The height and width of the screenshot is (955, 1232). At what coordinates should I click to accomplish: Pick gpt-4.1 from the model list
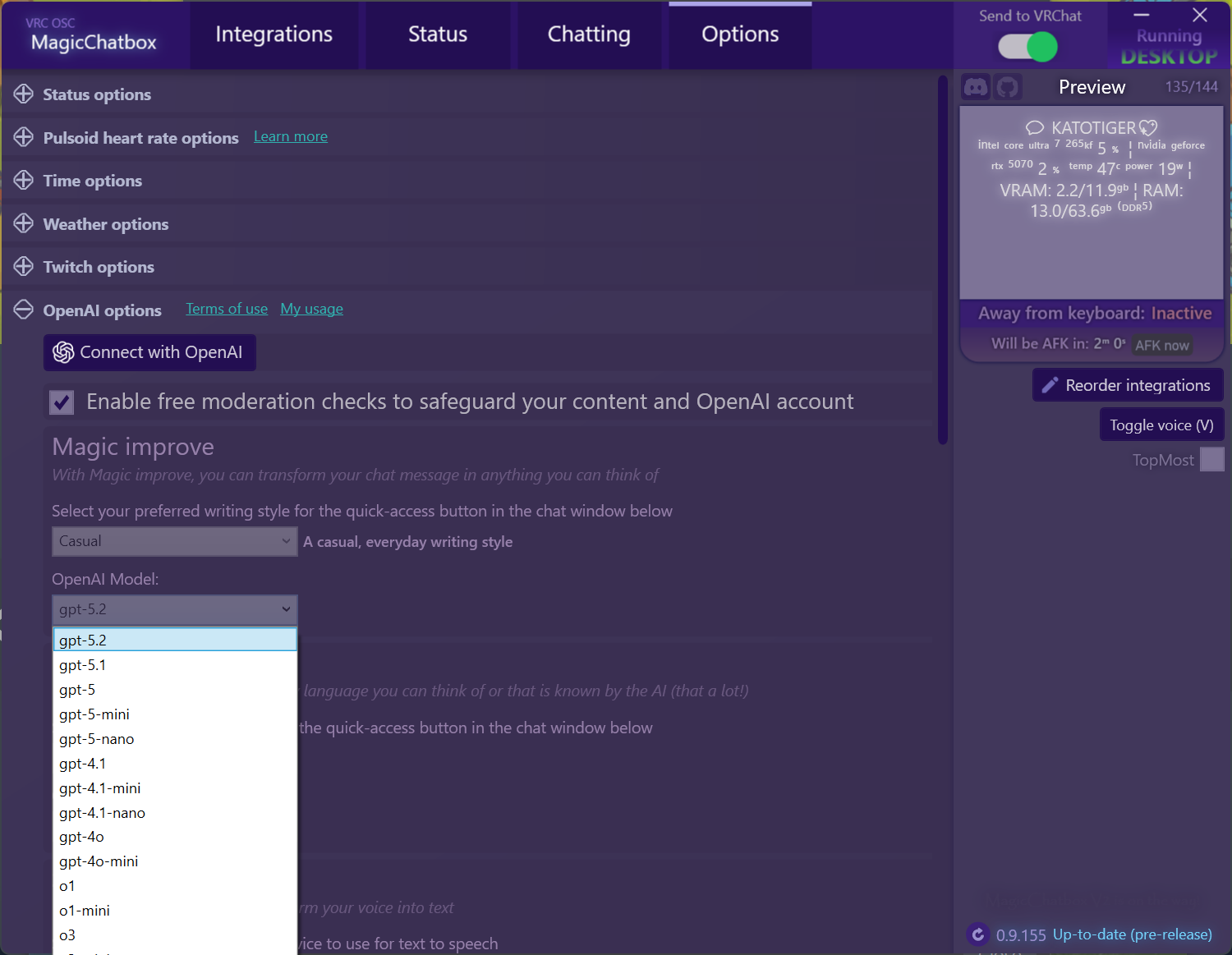(x=175, y=764)
